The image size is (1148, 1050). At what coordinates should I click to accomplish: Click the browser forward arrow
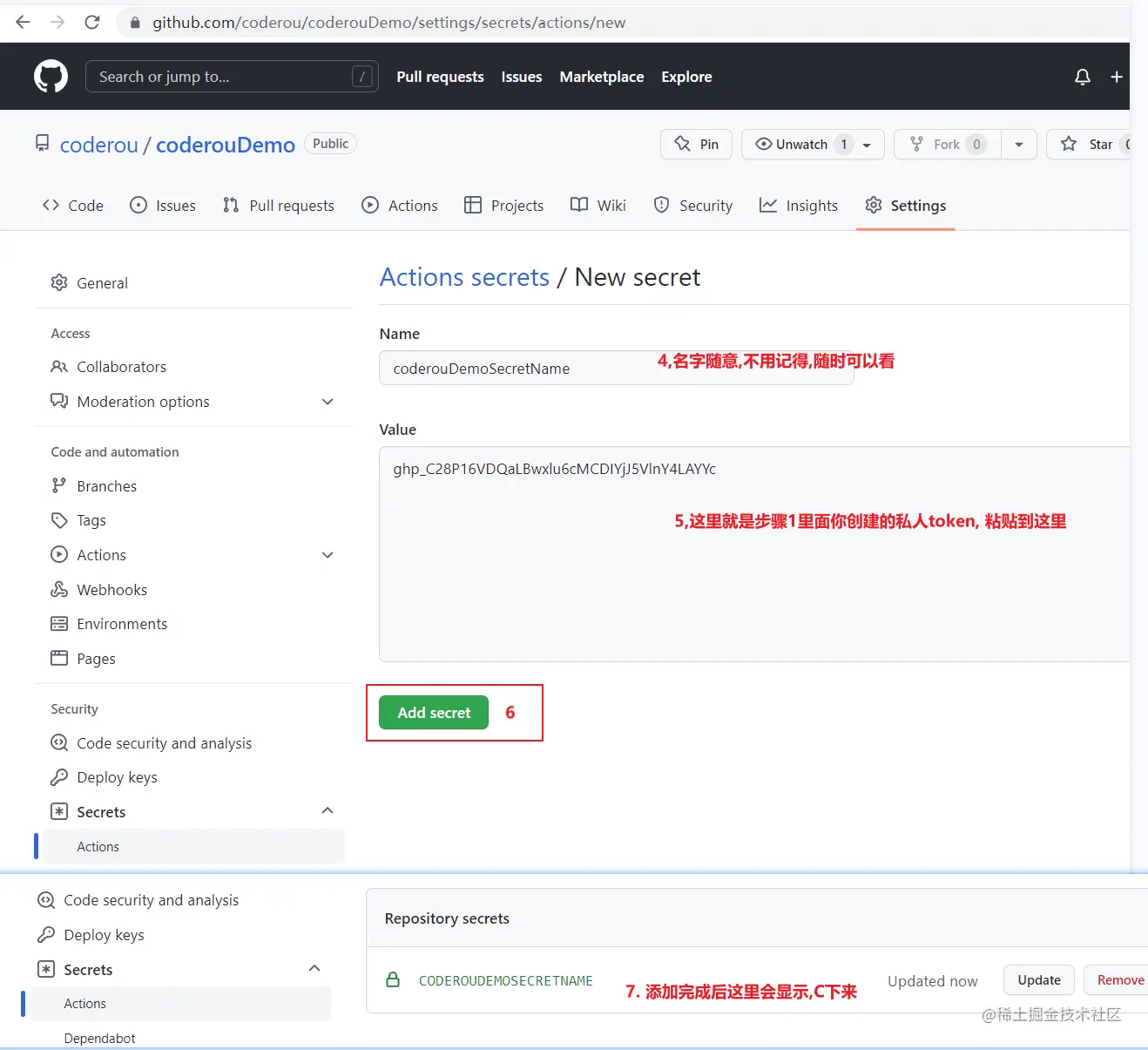(x=57, y=22)
